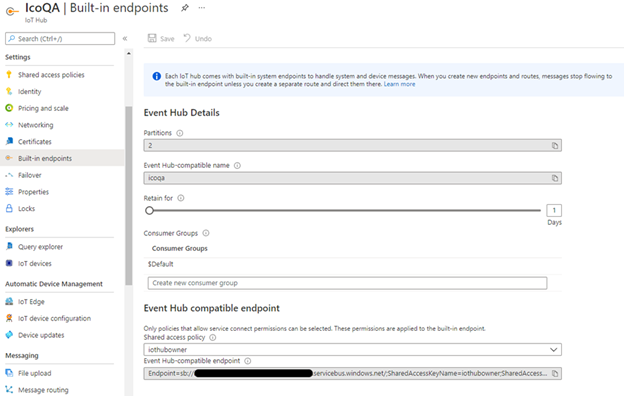Click the Retain for slider handle
Image resolution: width=624 pixels, height=396 pixels.
coord(149,211)
